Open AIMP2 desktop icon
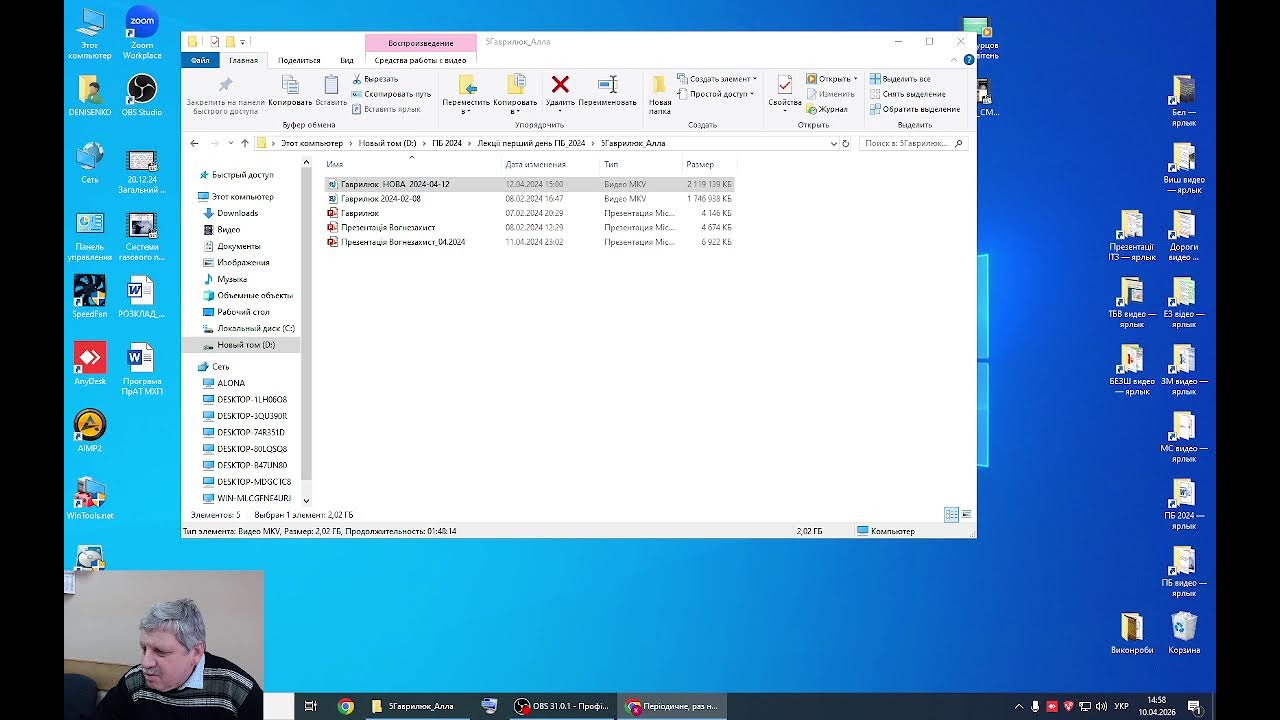Screen dimensions: 1280x720 (90, 430)
